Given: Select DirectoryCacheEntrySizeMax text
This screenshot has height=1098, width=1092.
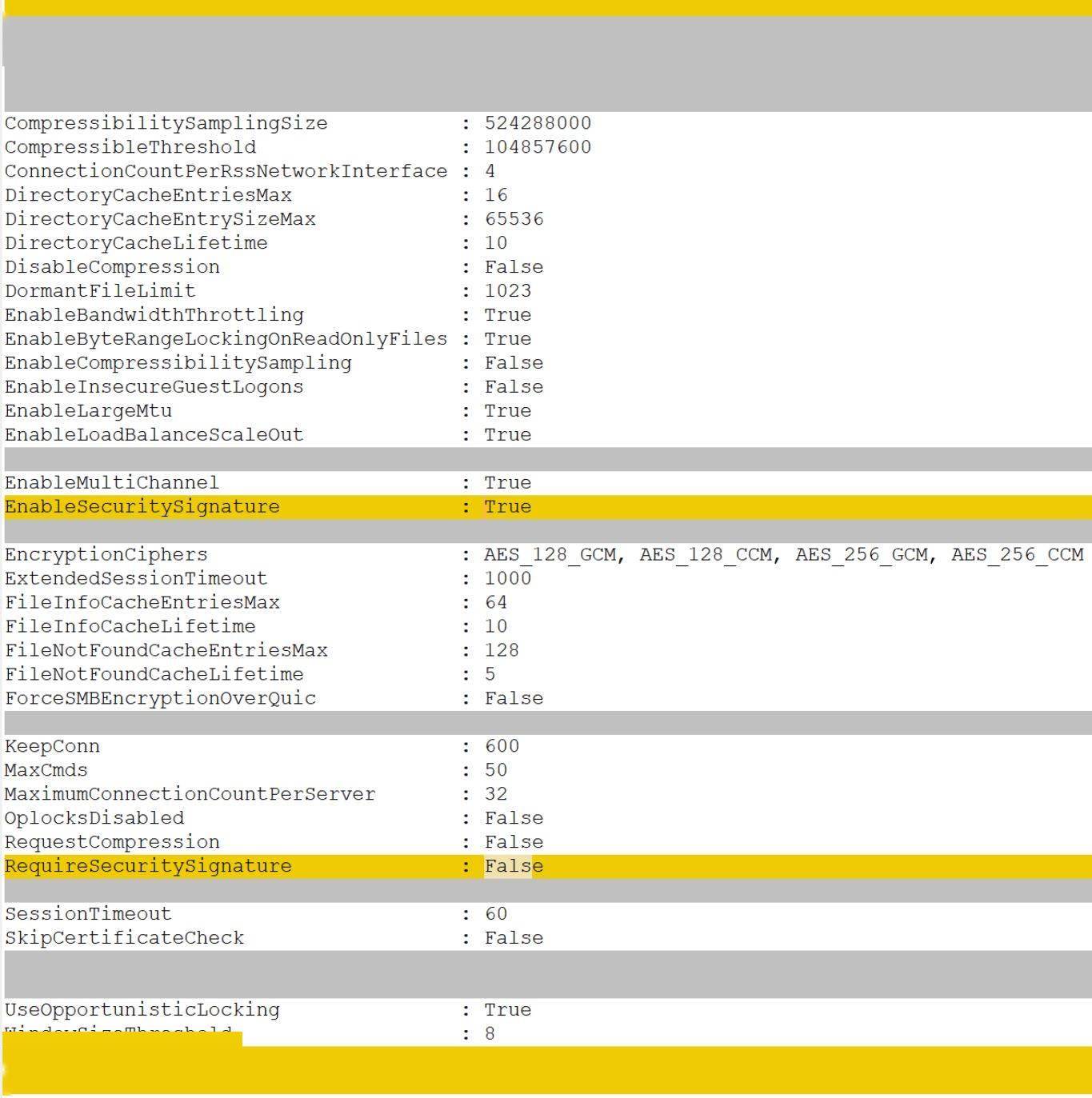Looking at the screenshot, I should 160,219.
